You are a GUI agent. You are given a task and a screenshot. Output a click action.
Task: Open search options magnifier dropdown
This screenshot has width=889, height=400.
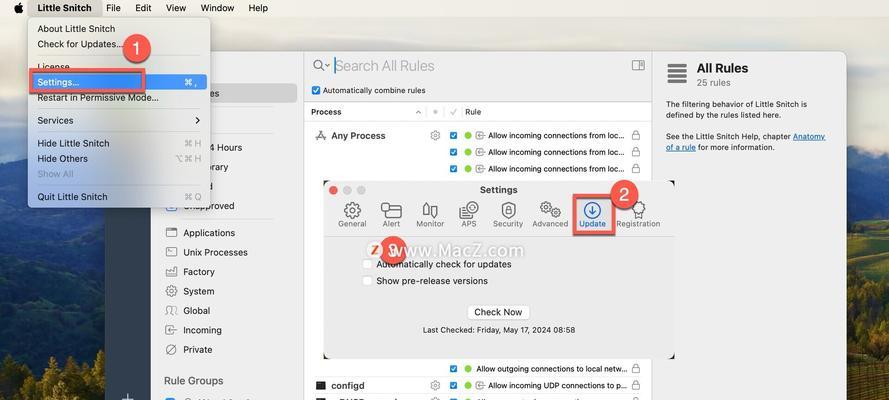(x=321, y=66)
